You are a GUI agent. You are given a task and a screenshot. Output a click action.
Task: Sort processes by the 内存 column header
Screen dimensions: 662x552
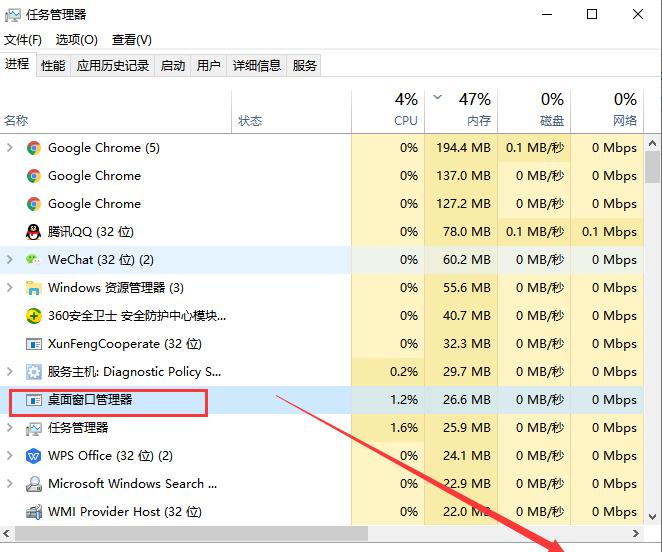[470, 109]
